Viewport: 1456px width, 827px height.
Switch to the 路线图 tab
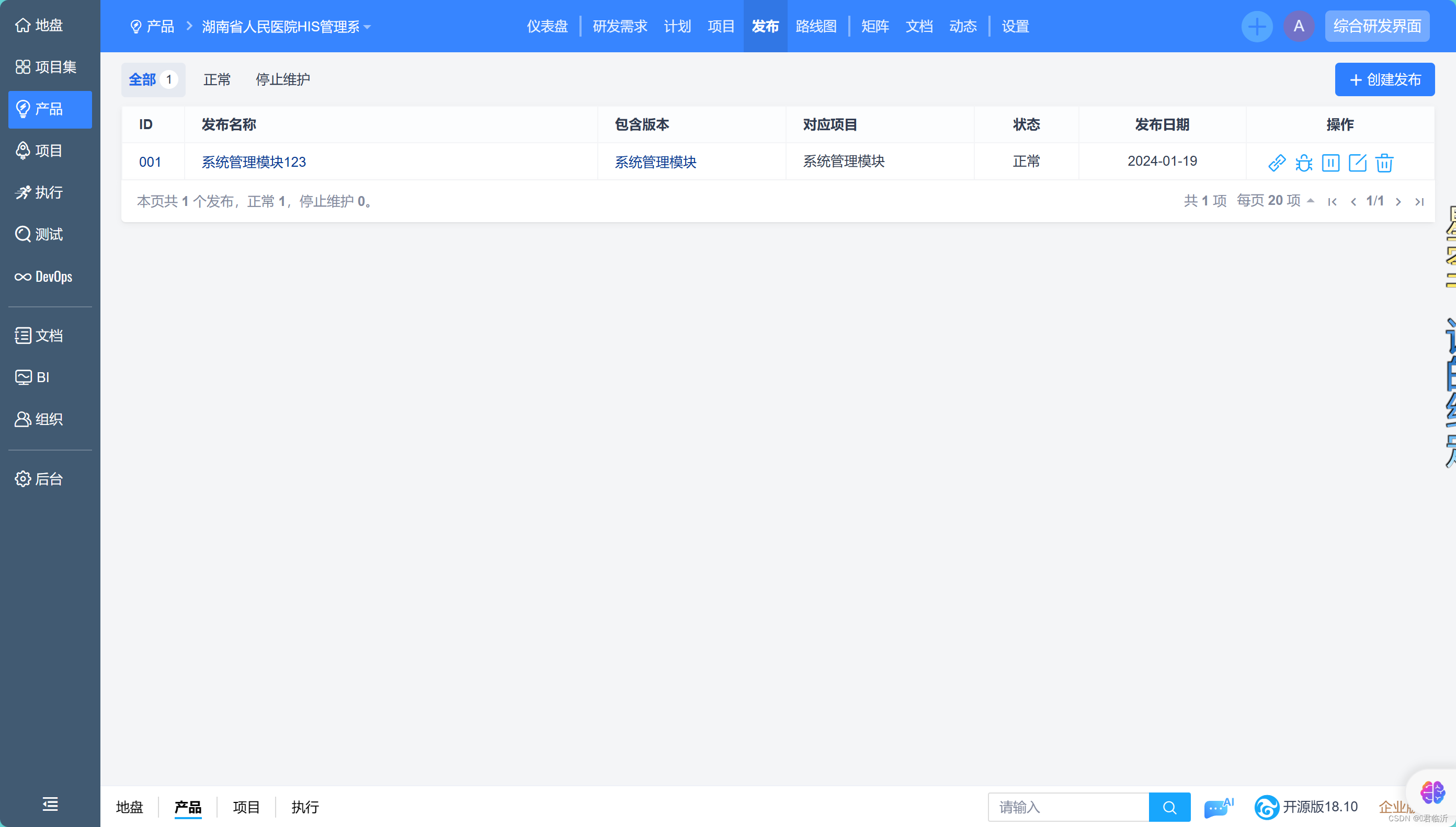coord(816,26)
